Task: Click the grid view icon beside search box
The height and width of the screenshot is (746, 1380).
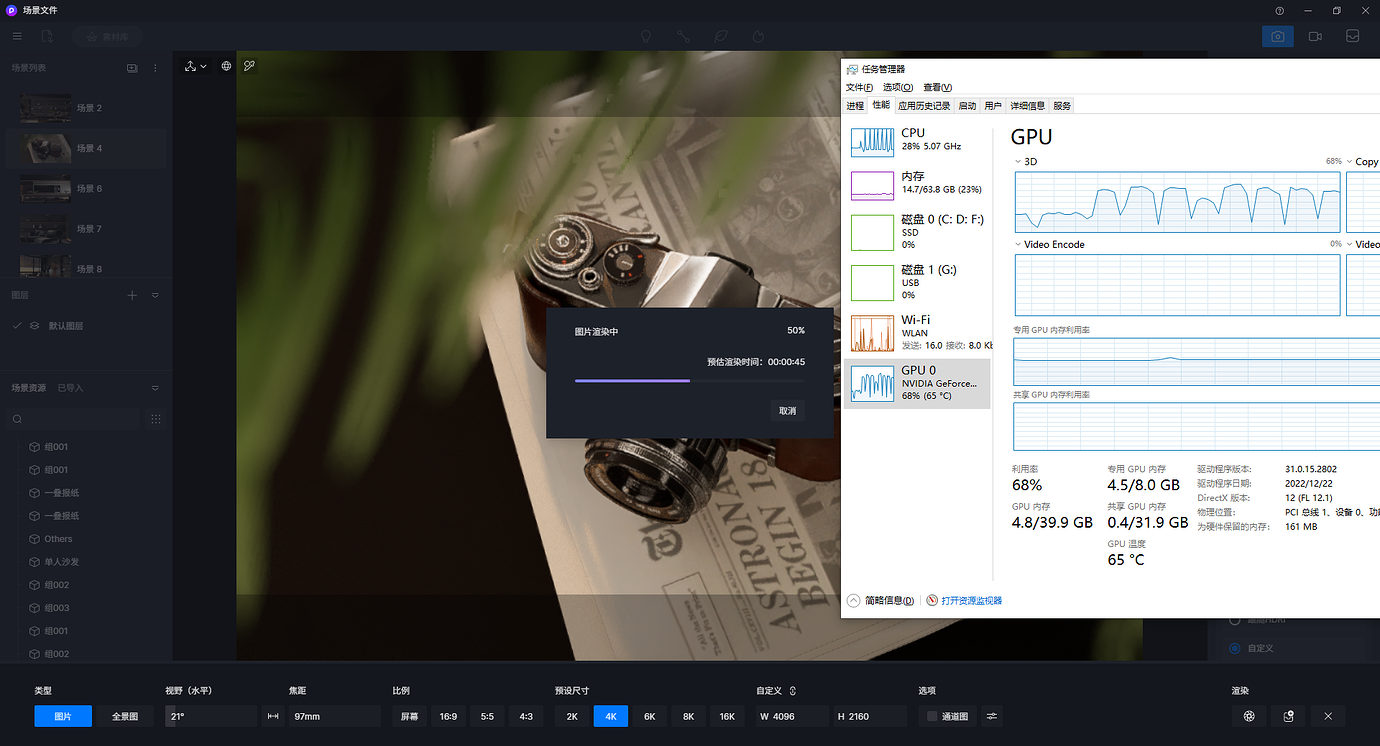Action: [155, 419]
